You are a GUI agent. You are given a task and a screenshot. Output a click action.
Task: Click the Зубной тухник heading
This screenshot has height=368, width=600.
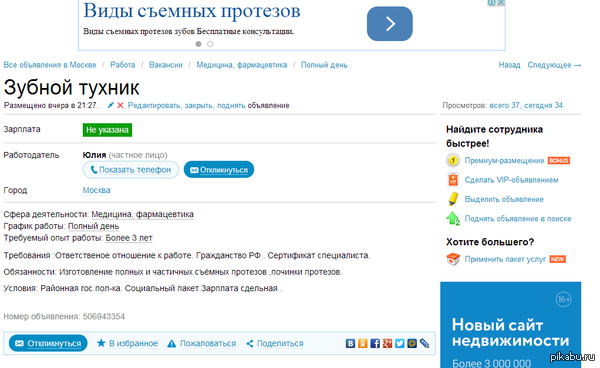(x=72, y=88)
